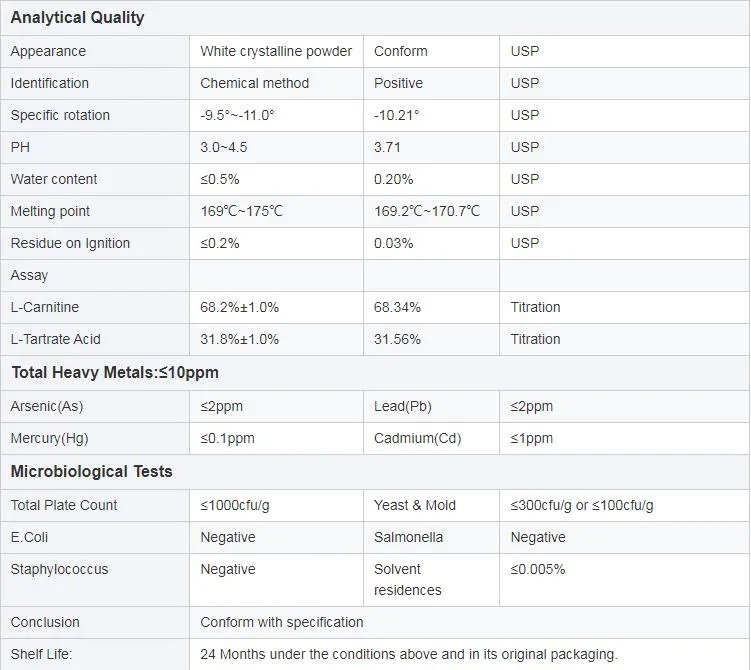Image resolution: width=751 pixels, height=670 pixels.
Task: Click the Total Heavy Metals header
Action: click(115, 373)
